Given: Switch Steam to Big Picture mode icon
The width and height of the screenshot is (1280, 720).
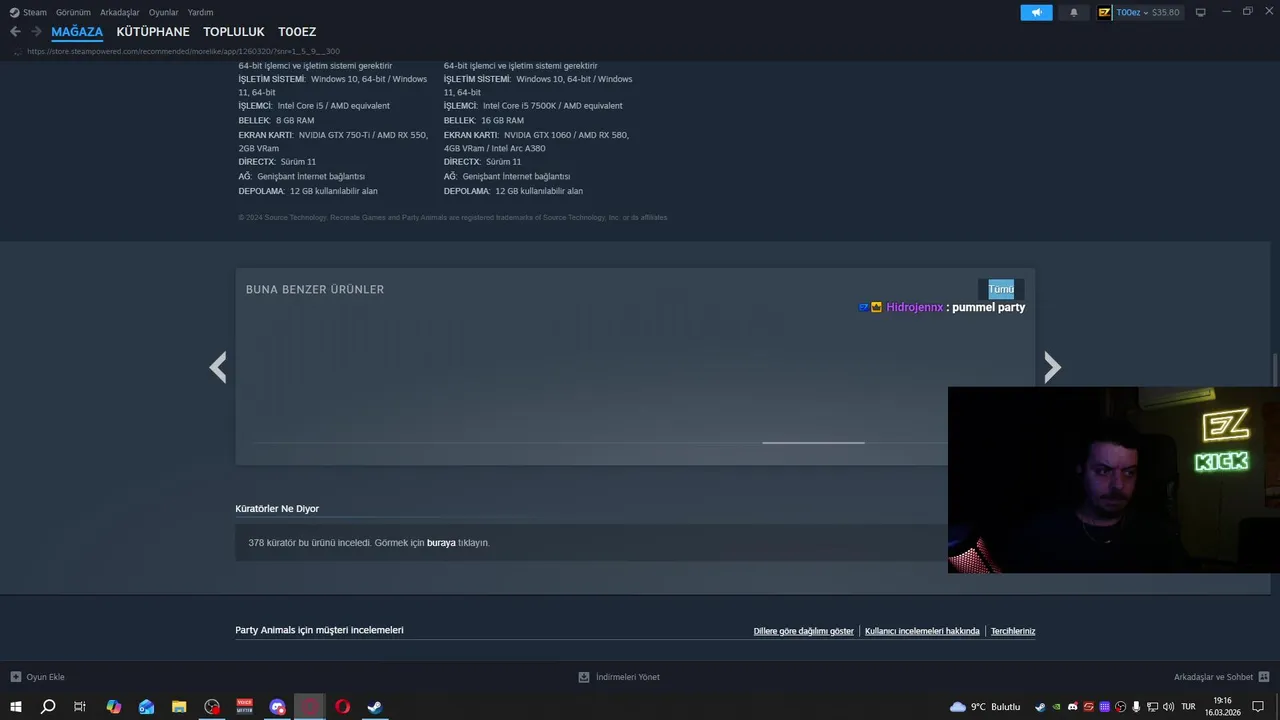Looking at the screenshot, I should (x=1201, y=12).
